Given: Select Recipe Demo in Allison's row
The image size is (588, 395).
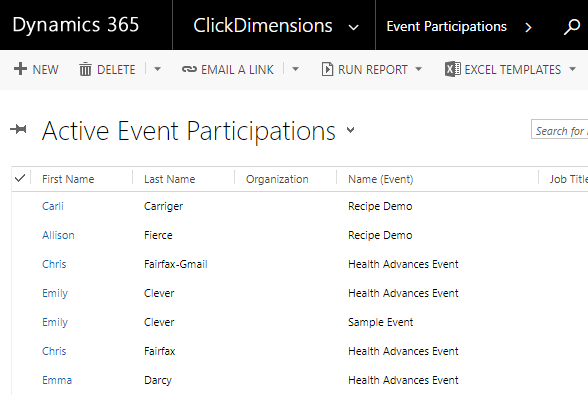Looking at the screenshot, I should point(380,235).
